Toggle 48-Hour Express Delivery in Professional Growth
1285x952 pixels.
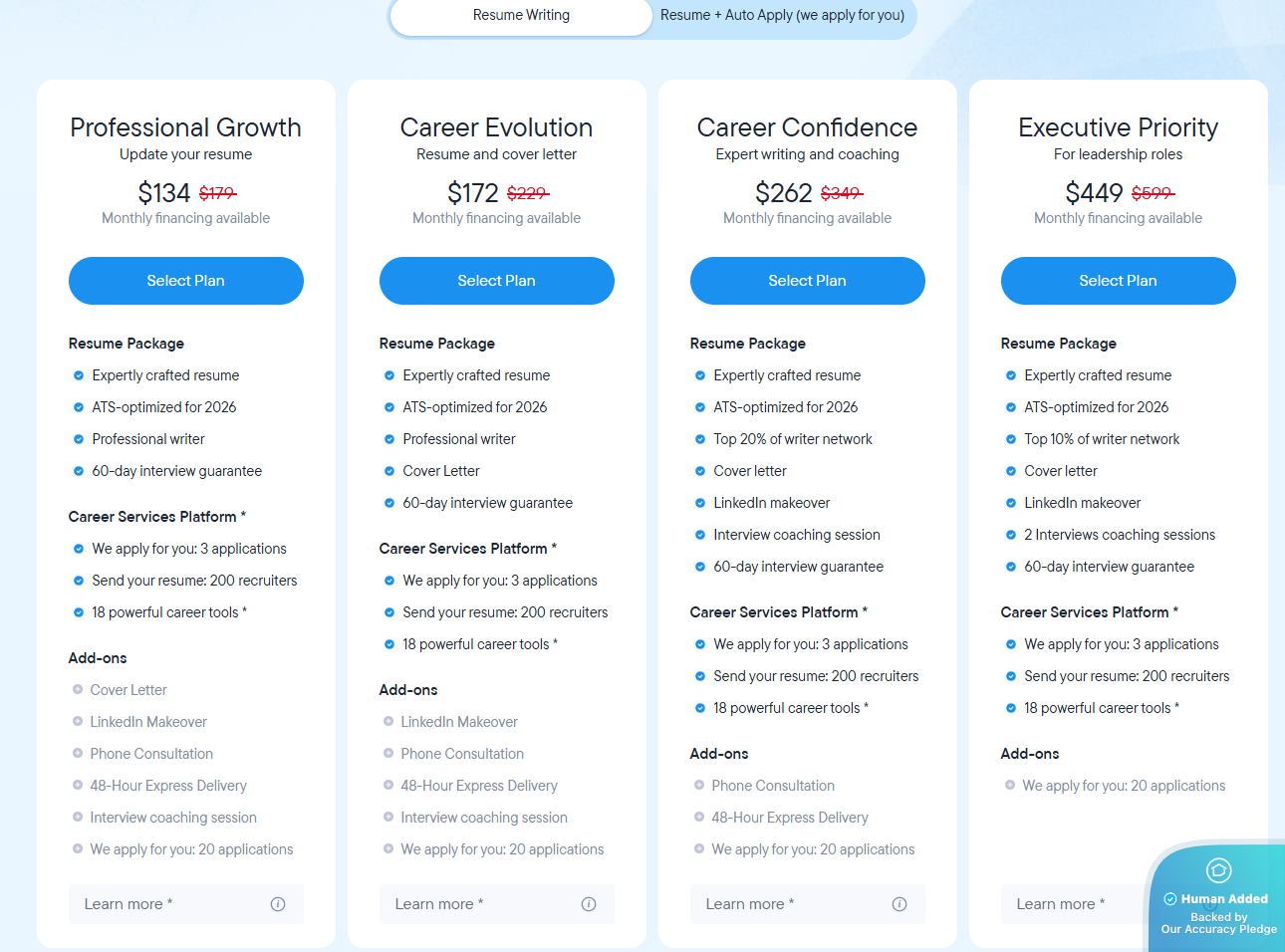tap(78, 786)
